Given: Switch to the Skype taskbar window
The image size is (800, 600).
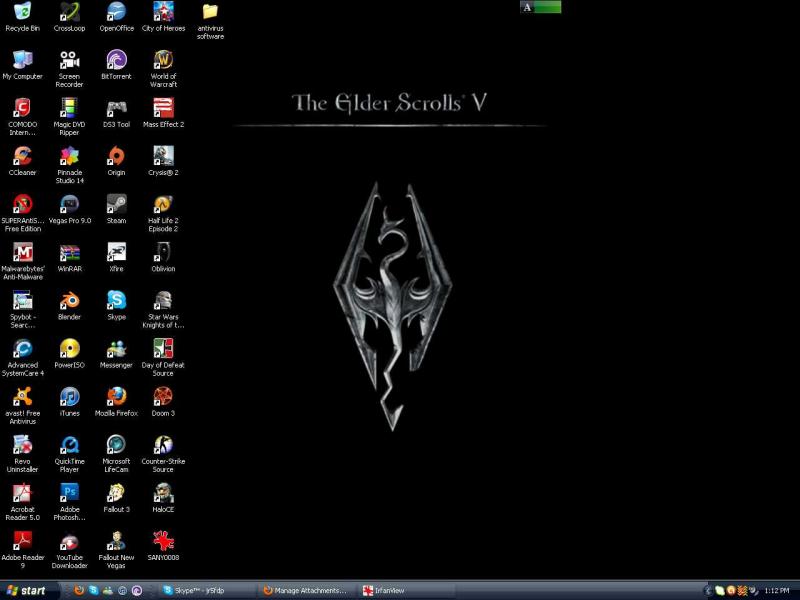Looking at the screenshot, I should (207, 590).
